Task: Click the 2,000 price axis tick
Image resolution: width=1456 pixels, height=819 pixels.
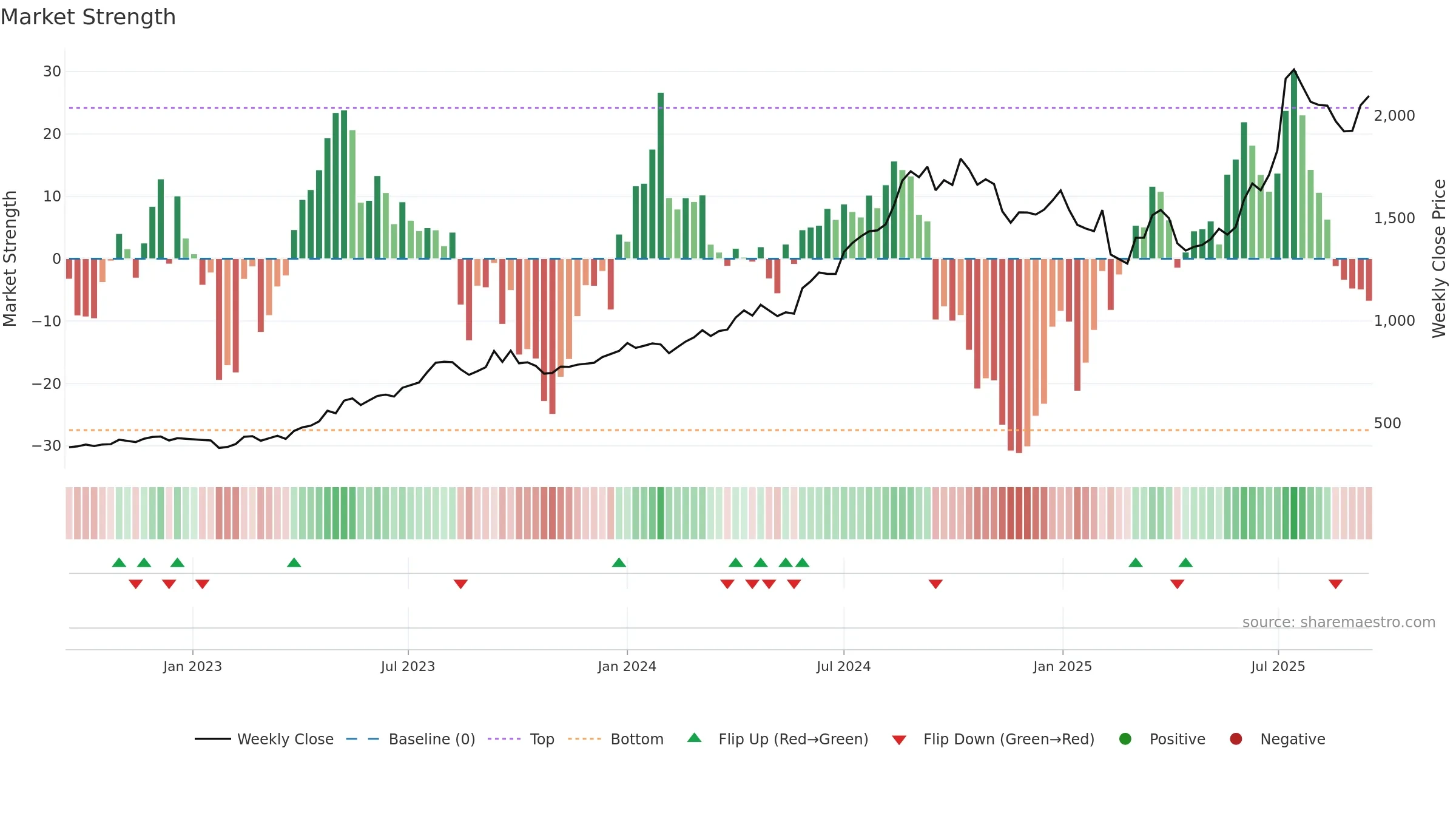Action: click(x=1394, y=116)
